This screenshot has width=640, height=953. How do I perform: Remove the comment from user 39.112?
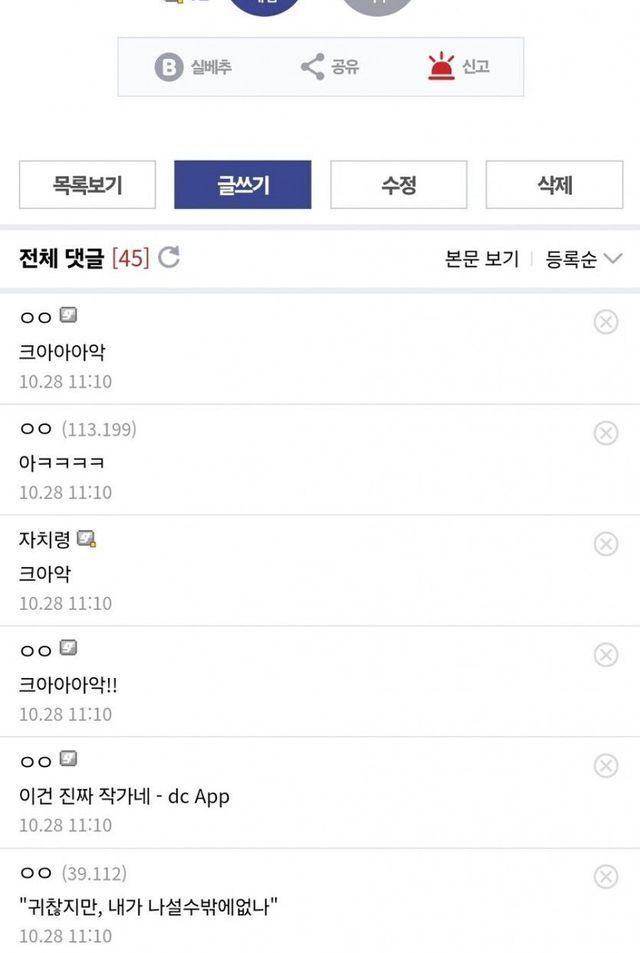pyautogui.click(x=606, y=877)
